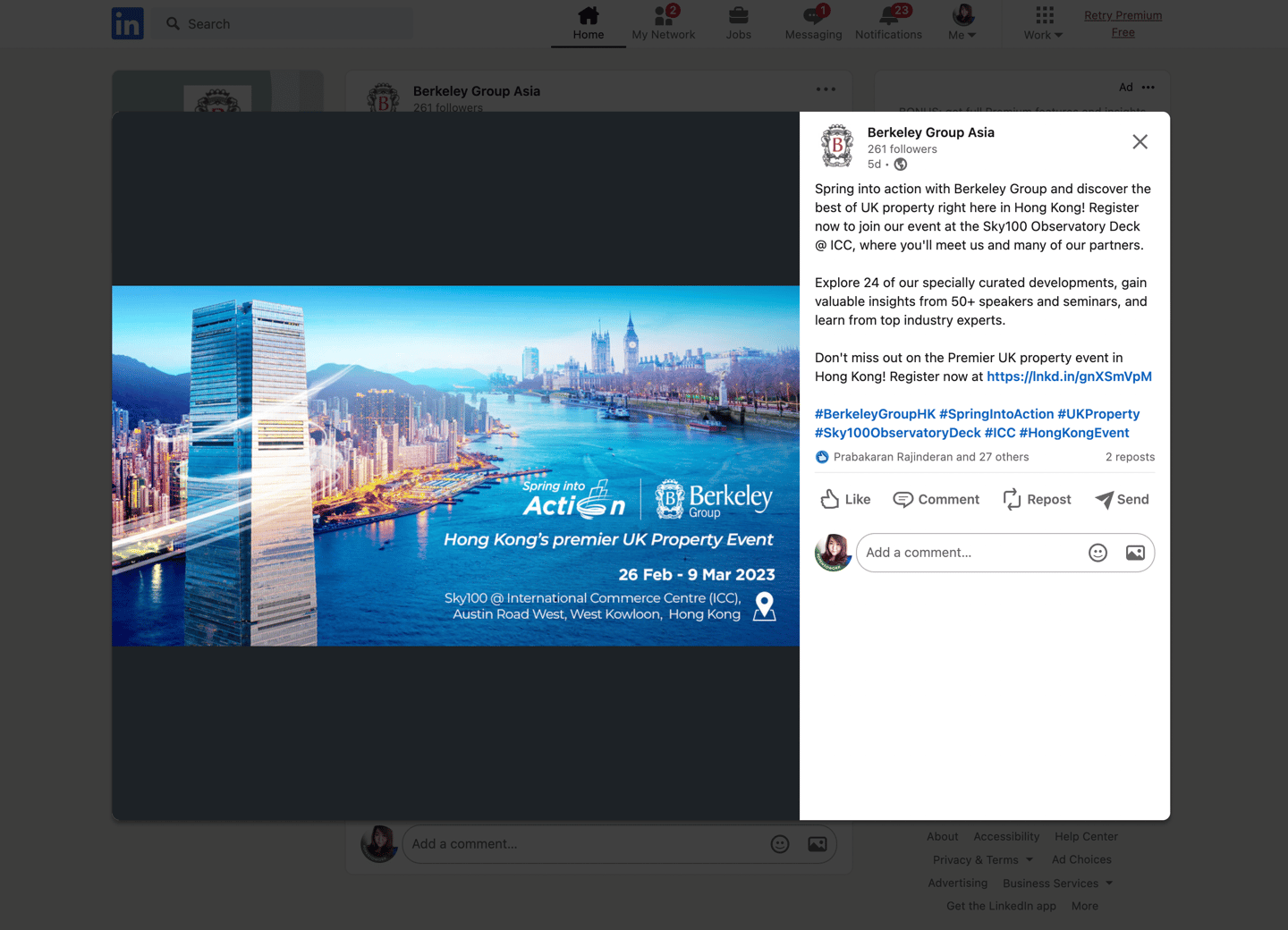Image resolution: width=1288 pixels, height=930 pixels.
Task: Open the #Sky100ObservatoryDeck hashtag
Action: point(898,433)
